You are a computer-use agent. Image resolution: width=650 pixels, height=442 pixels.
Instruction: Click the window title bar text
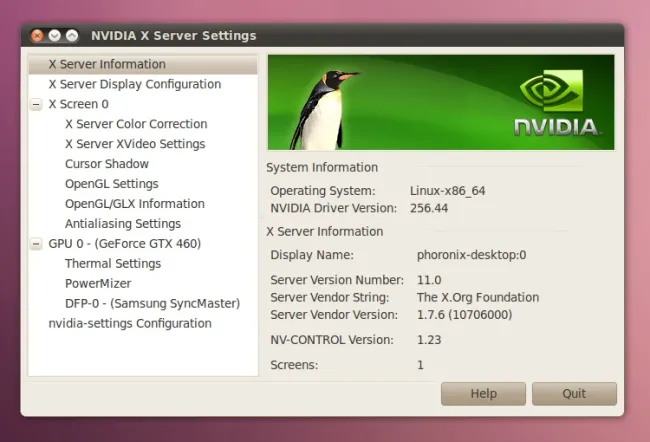pos(173,35)
